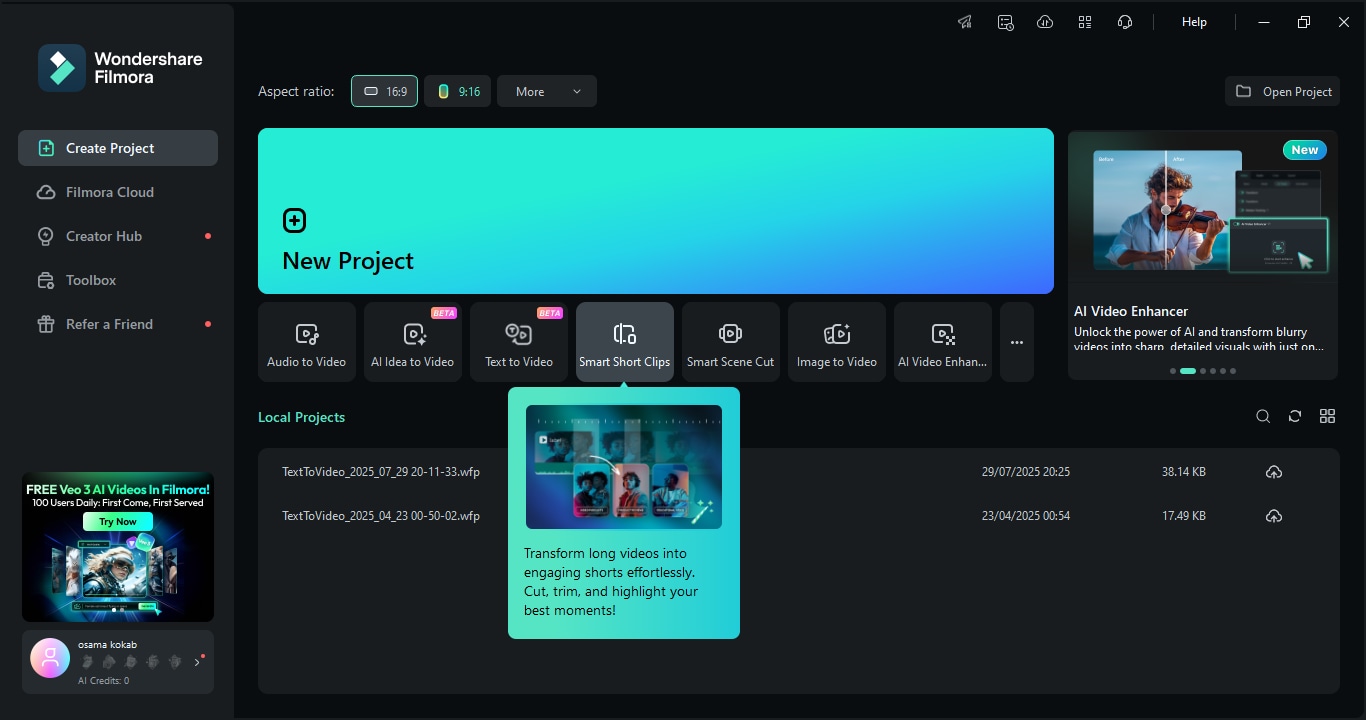Click the Filmora Cloud sidebar icon

(x=46, y=192)
